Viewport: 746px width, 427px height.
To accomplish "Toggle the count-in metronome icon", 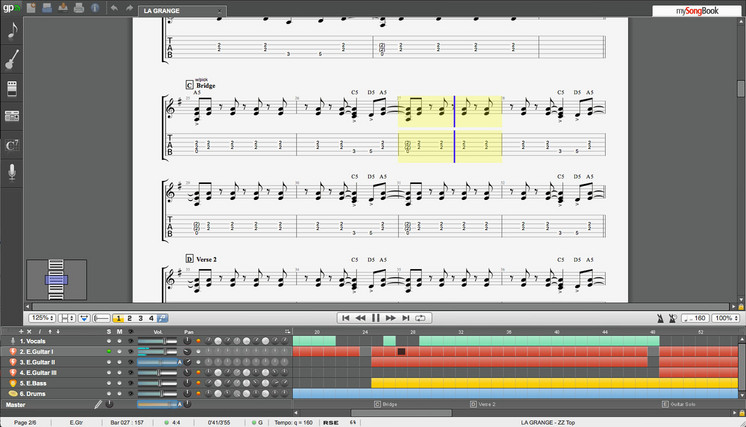I will coord(673,318).
